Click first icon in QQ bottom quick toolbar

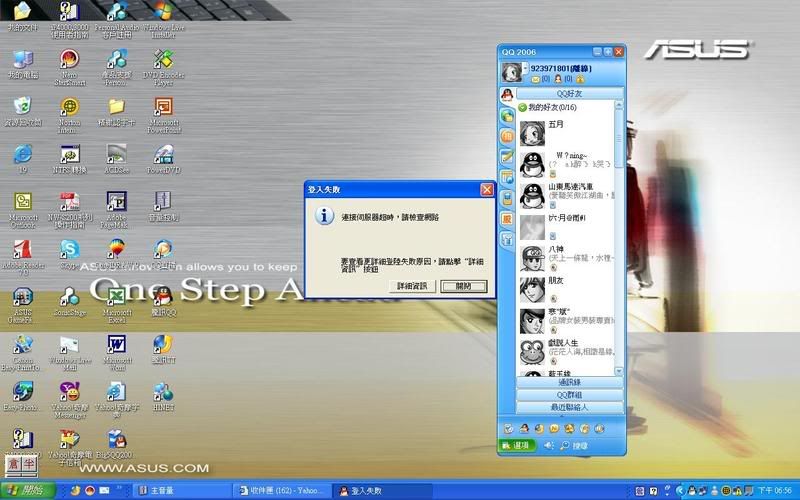point(508,429)
